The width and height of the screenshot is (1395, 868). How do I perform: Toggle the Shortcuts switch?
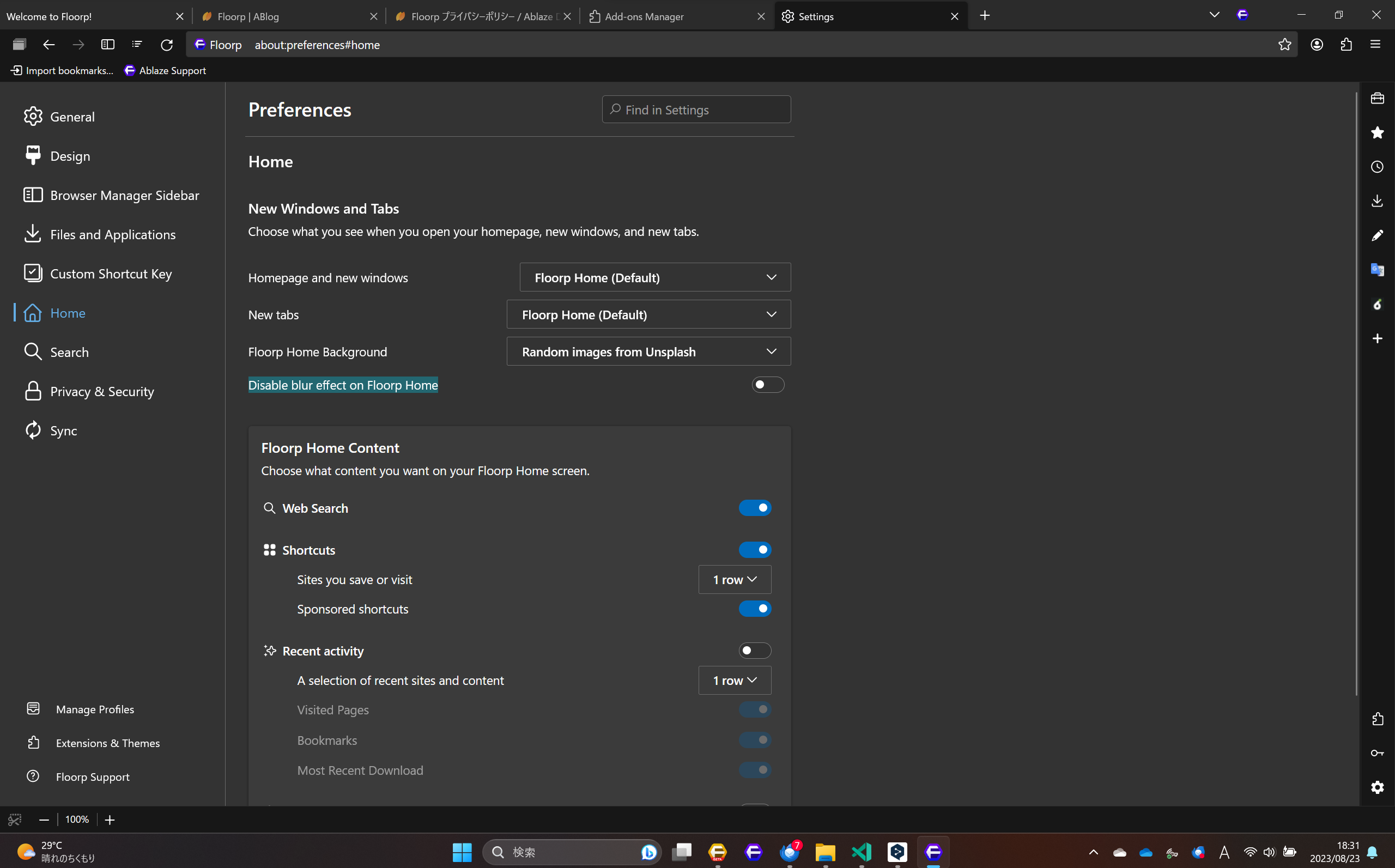(755, 550)
